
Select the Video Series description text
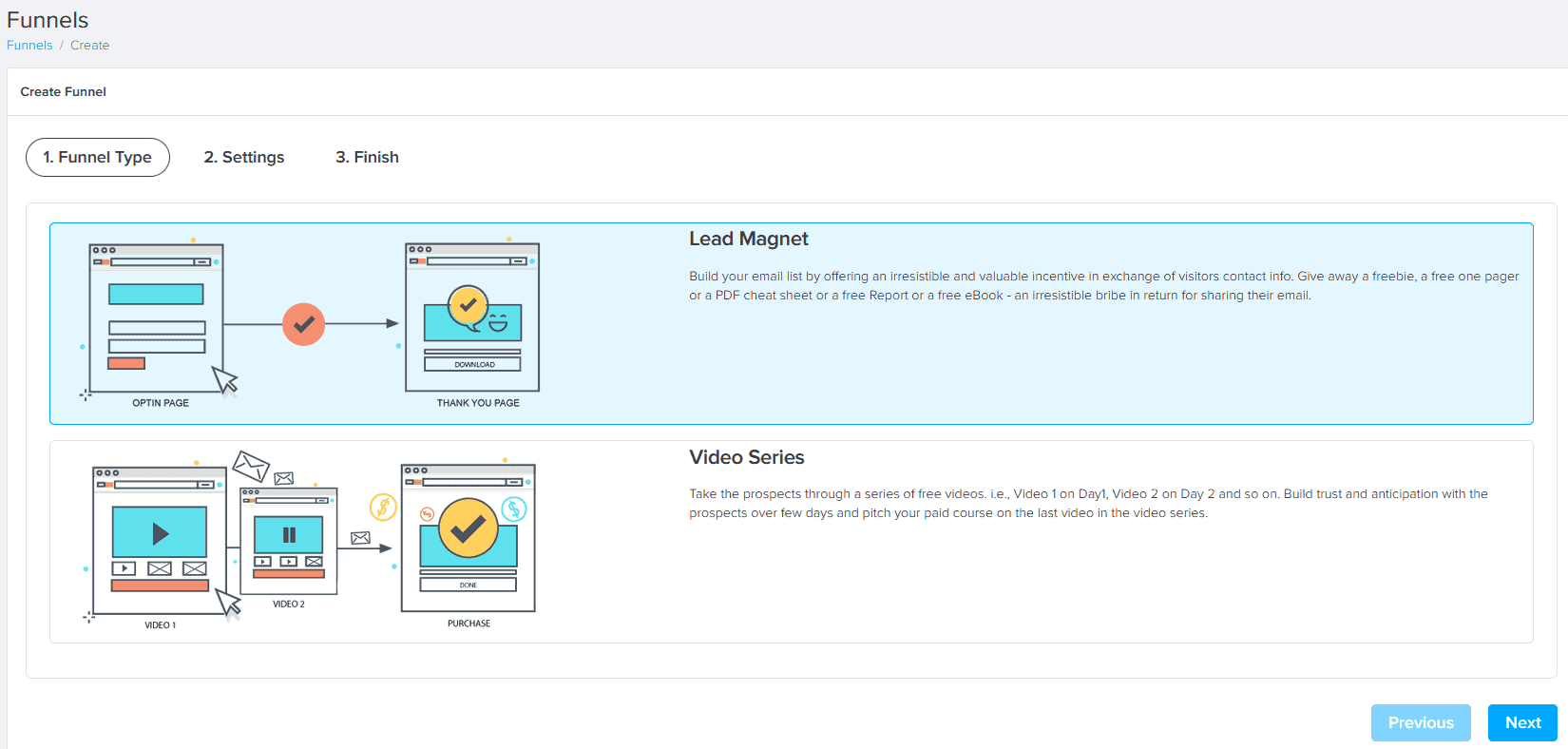click(1088, 504)
